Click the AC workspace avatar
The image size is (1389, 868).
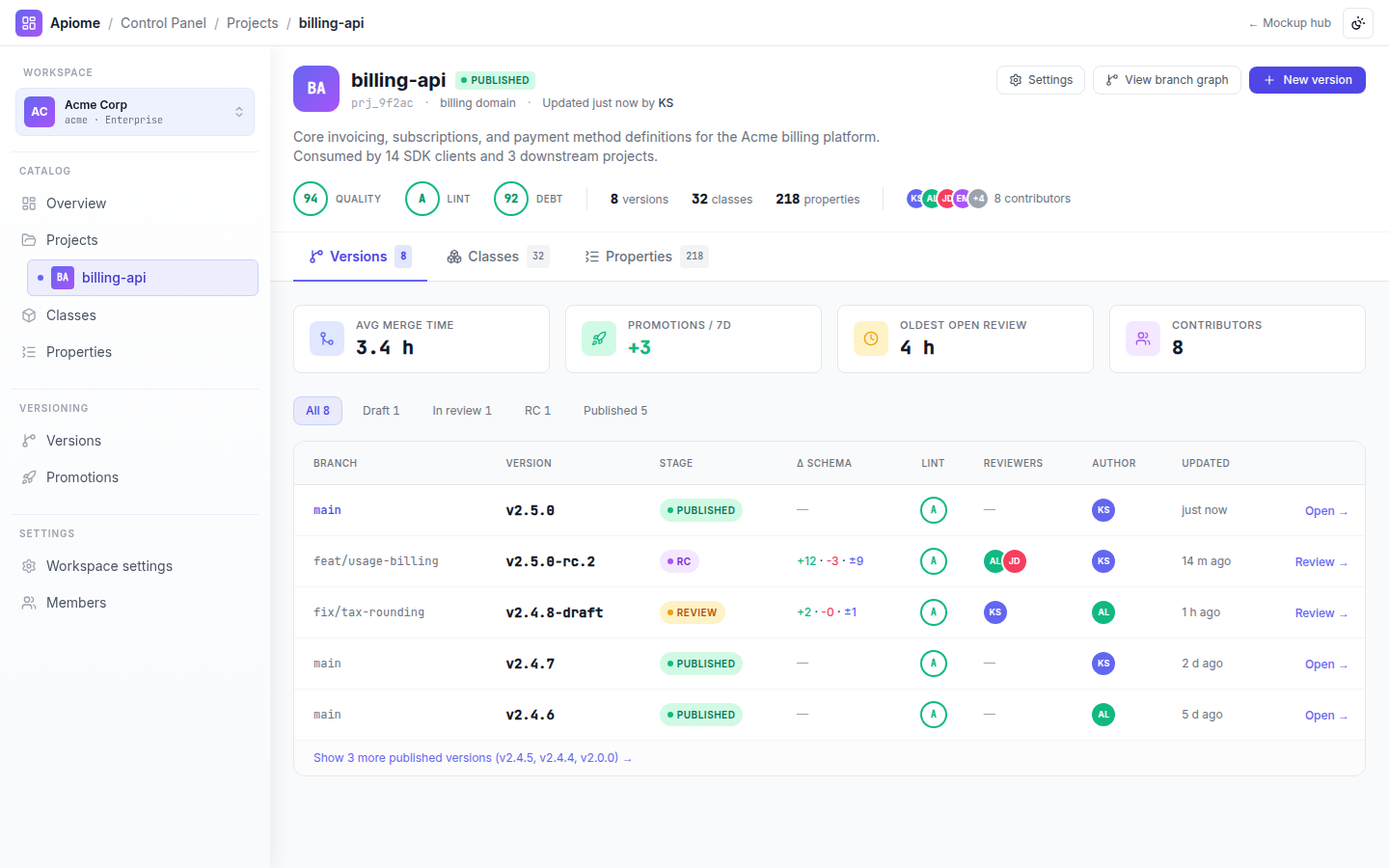click(40, 112)
